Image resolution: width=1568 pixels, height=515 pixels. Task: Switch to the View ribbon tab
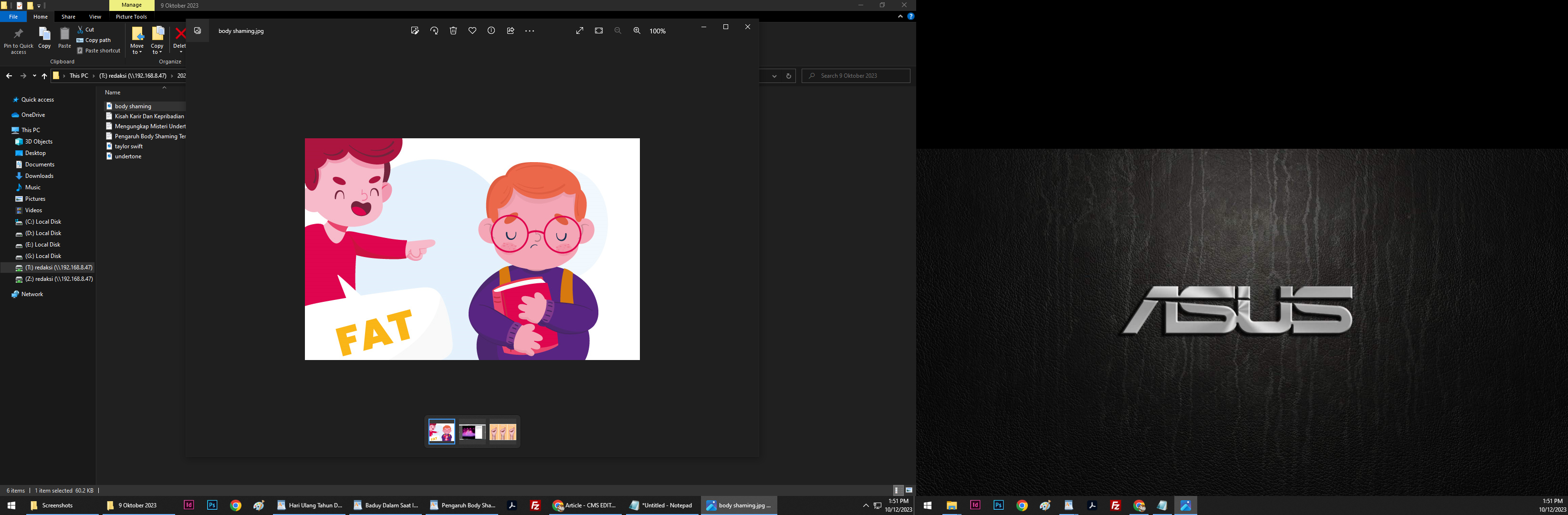pyautogui.click(x=95, y=16)
